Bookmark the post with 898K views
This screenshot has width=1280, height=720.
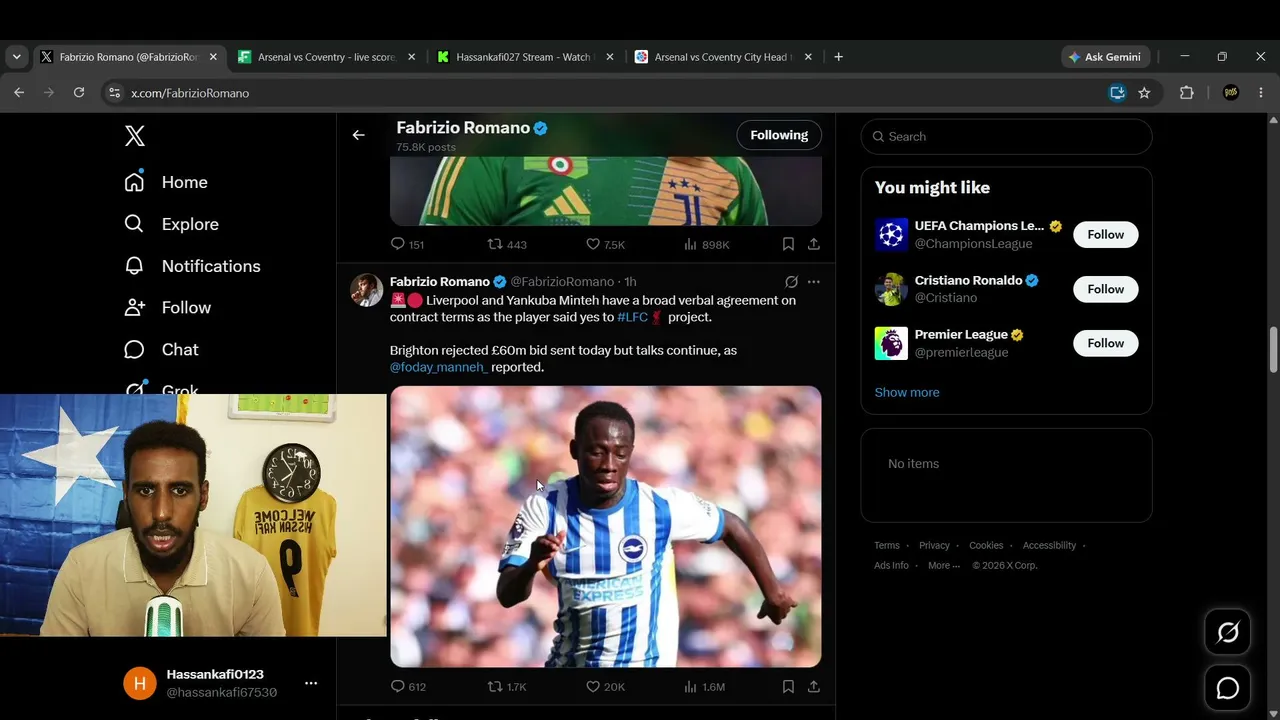788,244
